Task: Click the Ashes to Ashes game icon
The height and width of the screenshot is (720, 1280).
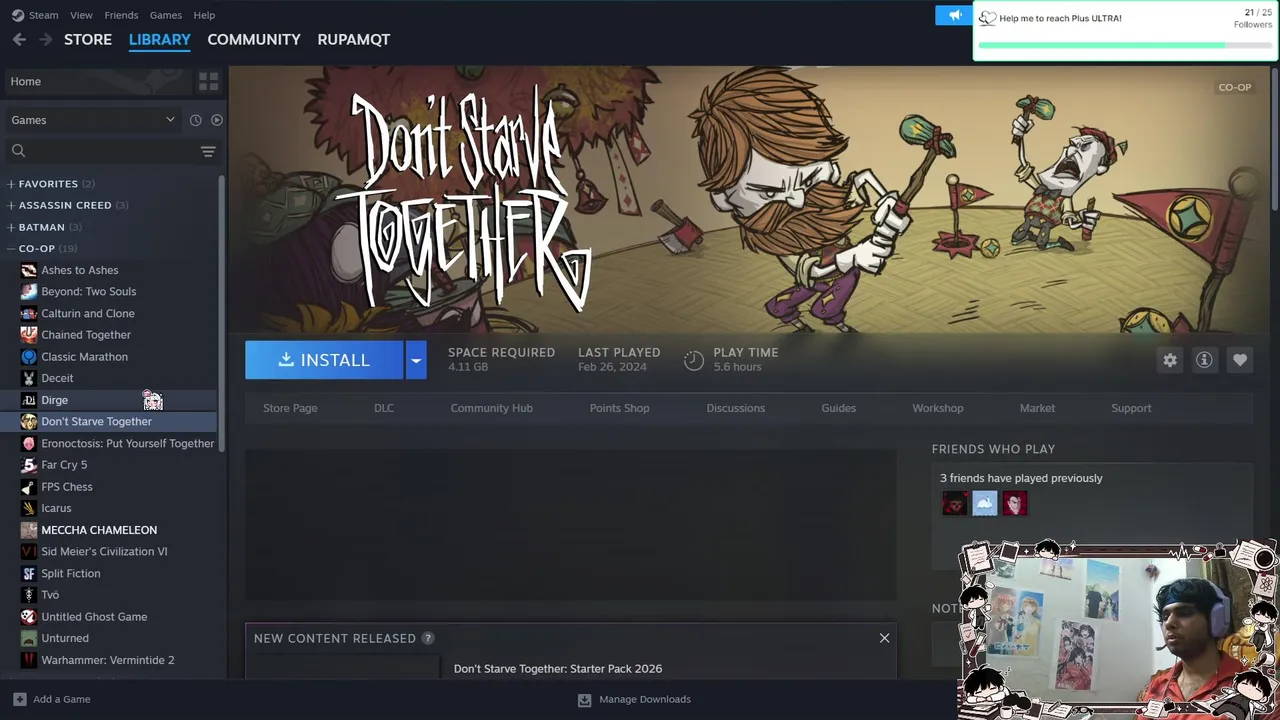Action: click(29, 270)
